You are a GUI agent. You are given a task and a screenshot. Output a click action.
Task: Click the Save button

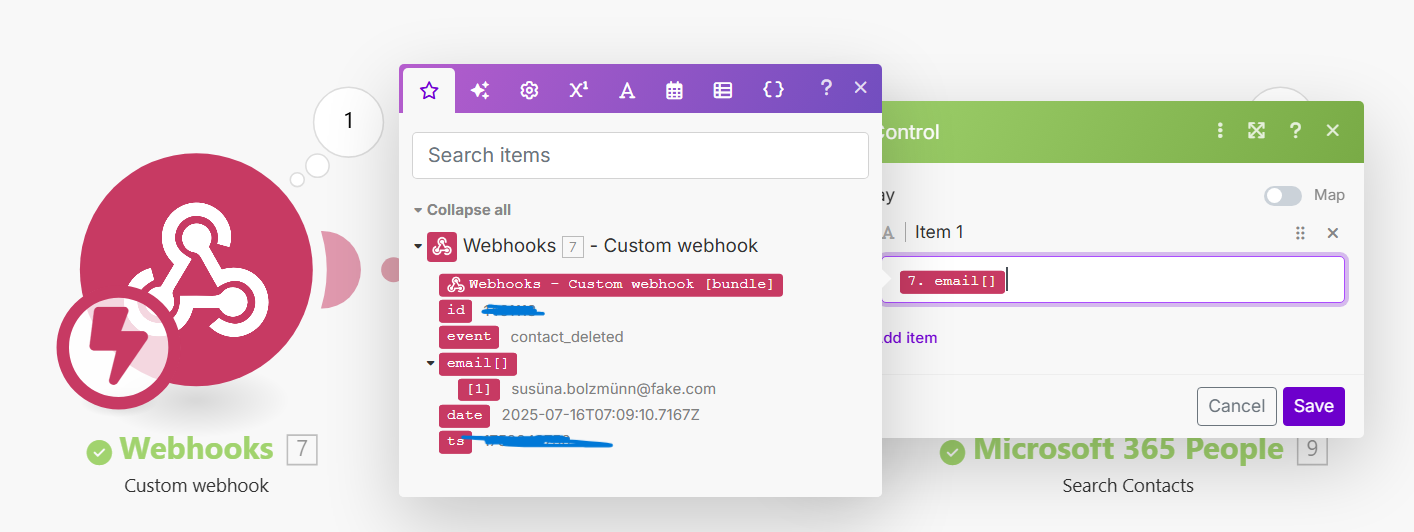(1314, 406)
